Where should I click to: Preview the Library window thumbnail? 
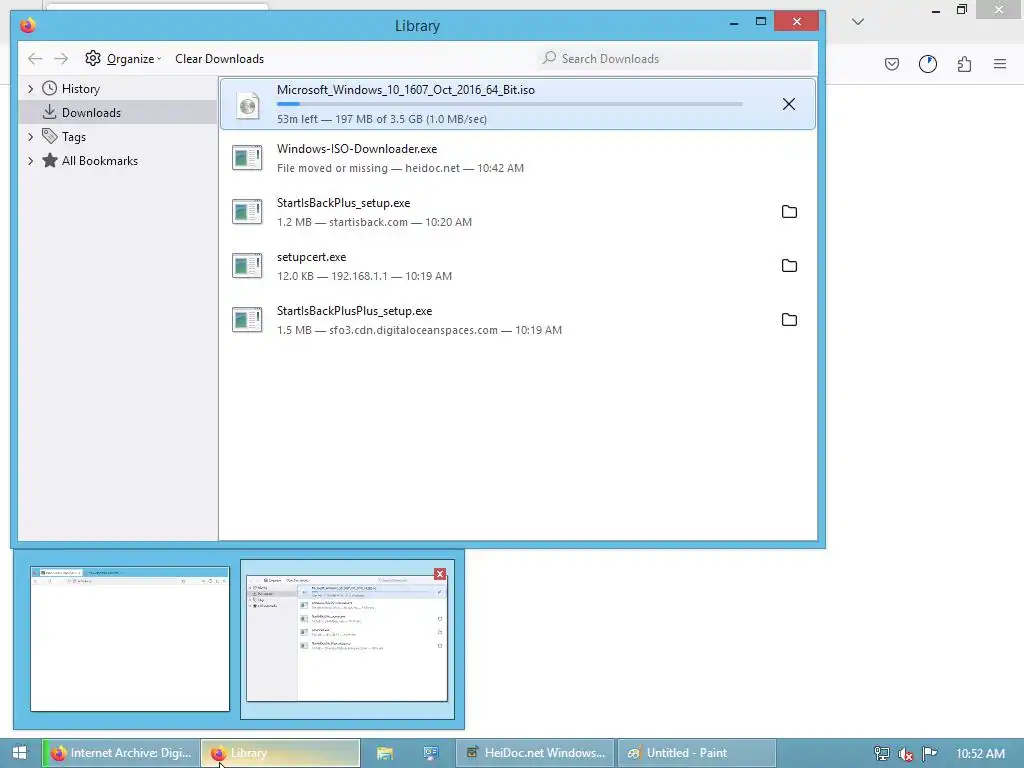pyautogui.click(x=347, y=639)
